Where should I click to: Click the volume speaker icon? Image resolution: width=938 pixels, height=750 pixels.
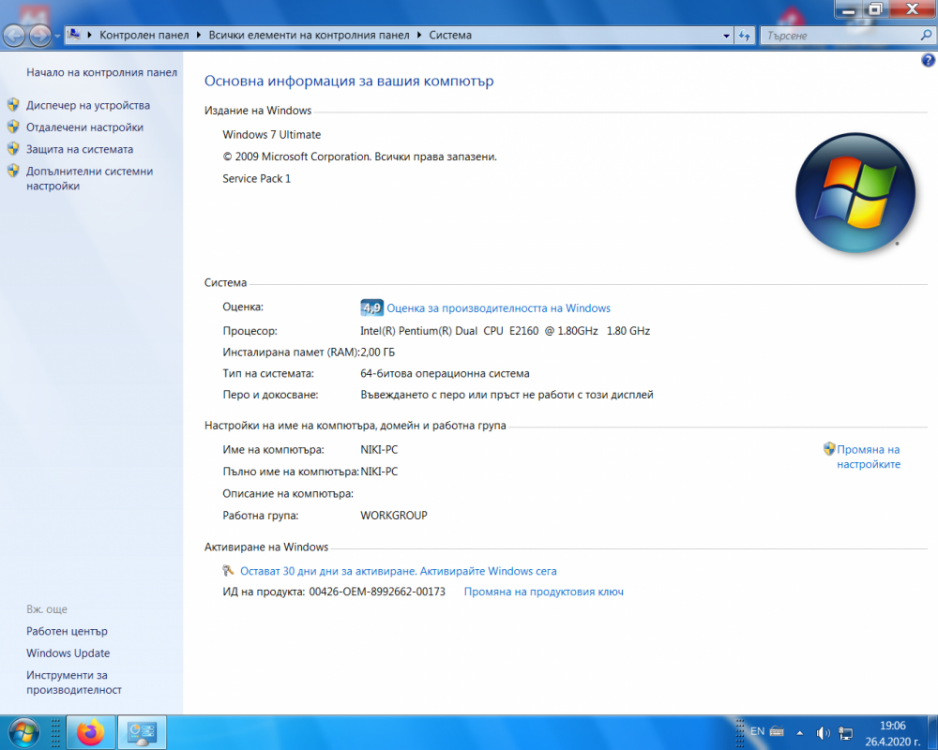click(823, 733)
